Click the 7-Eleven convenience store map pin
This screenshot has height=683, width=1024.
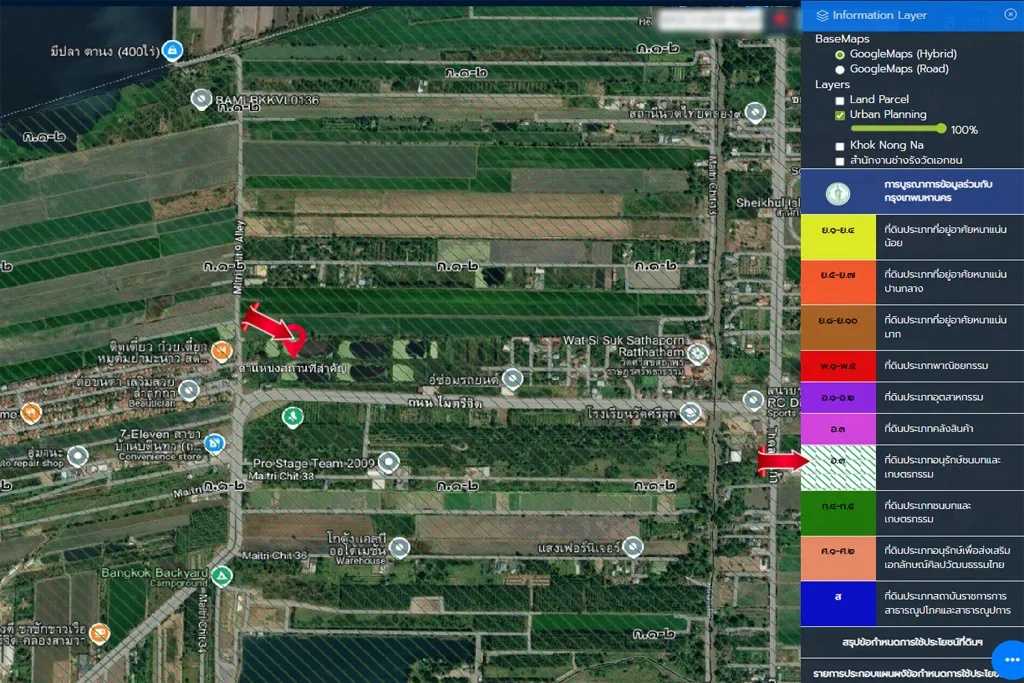pyautogui.click(x=214, y=442)
